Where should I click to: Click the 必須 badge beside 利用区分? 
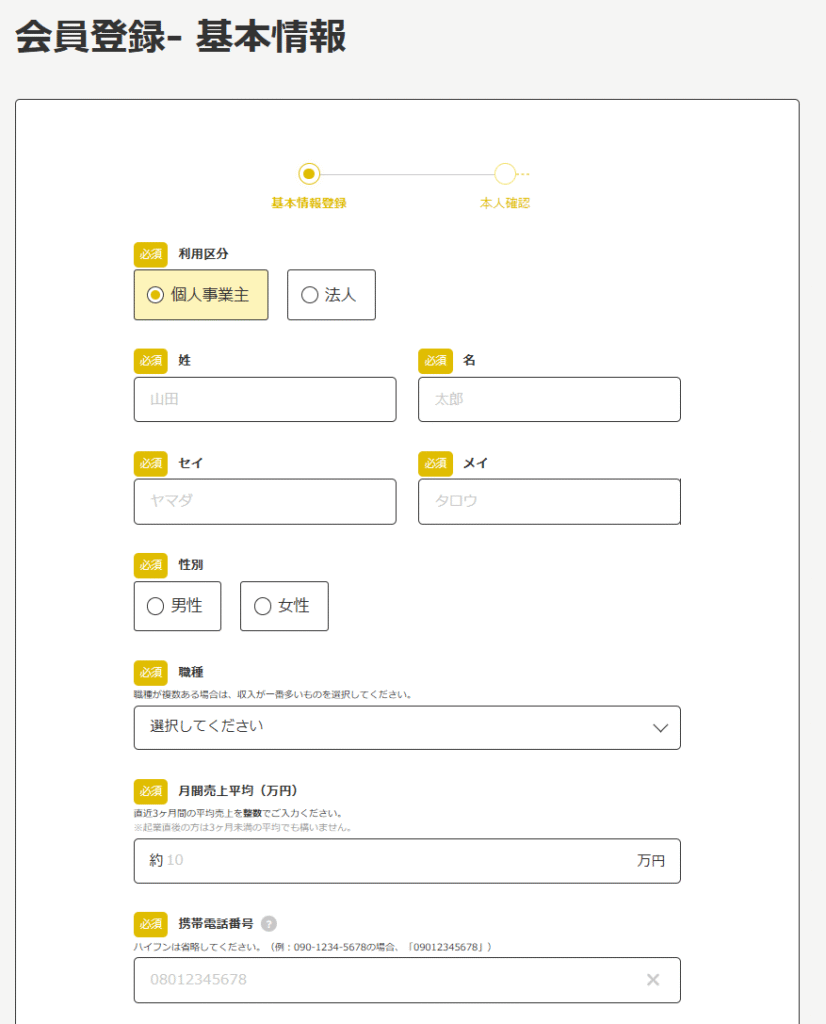pyautogui.click(x=151, y=254)
